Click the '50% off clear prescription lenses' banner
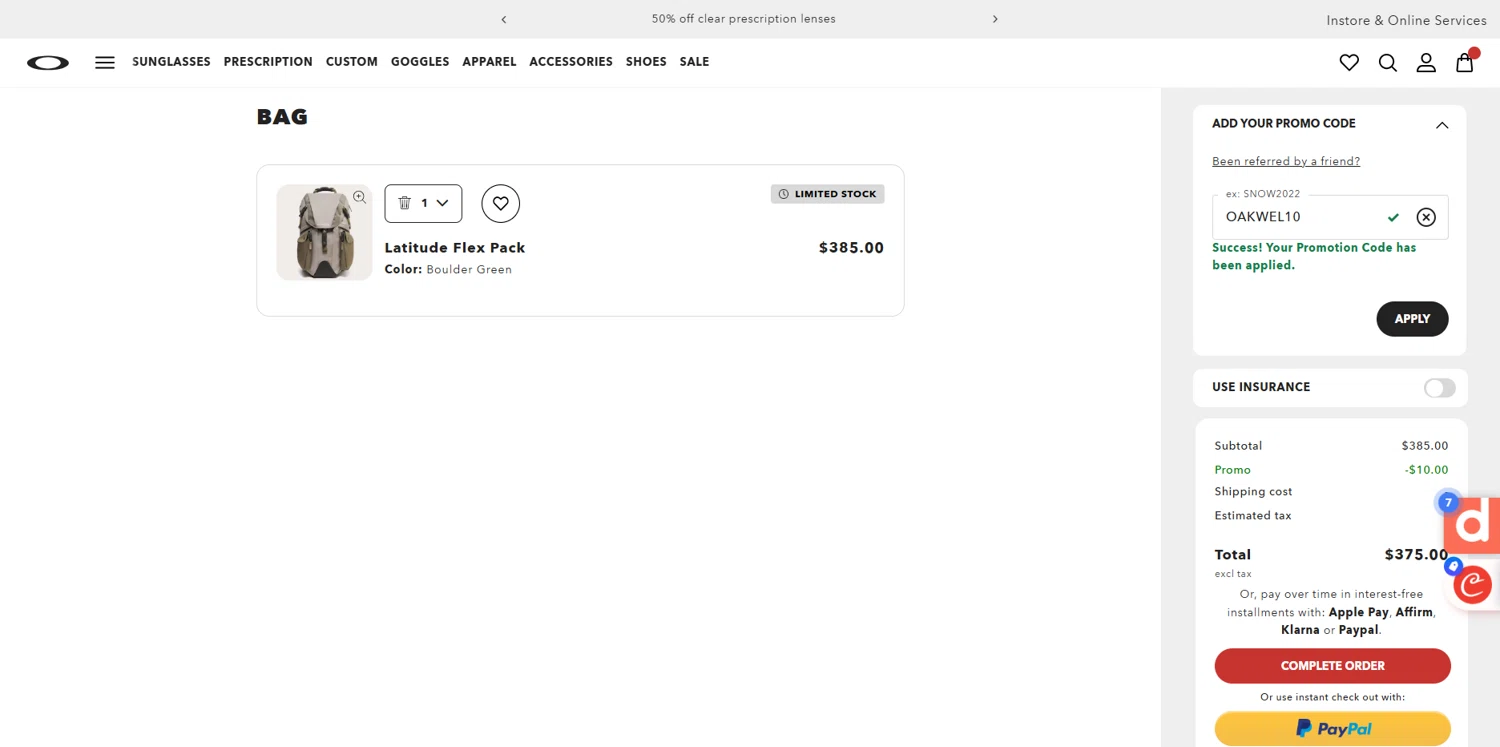Viewport: 1500px width, 747px height. (743, 19)
